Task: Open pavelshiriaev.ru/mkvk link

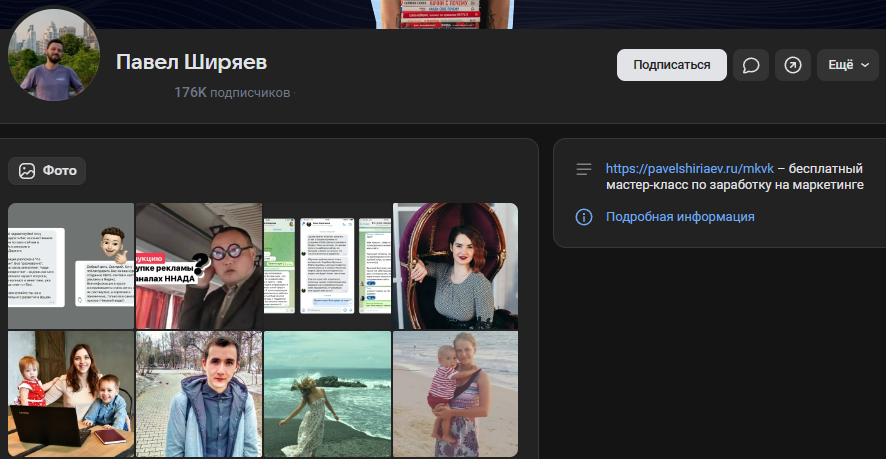Action: tap(690, 168)
